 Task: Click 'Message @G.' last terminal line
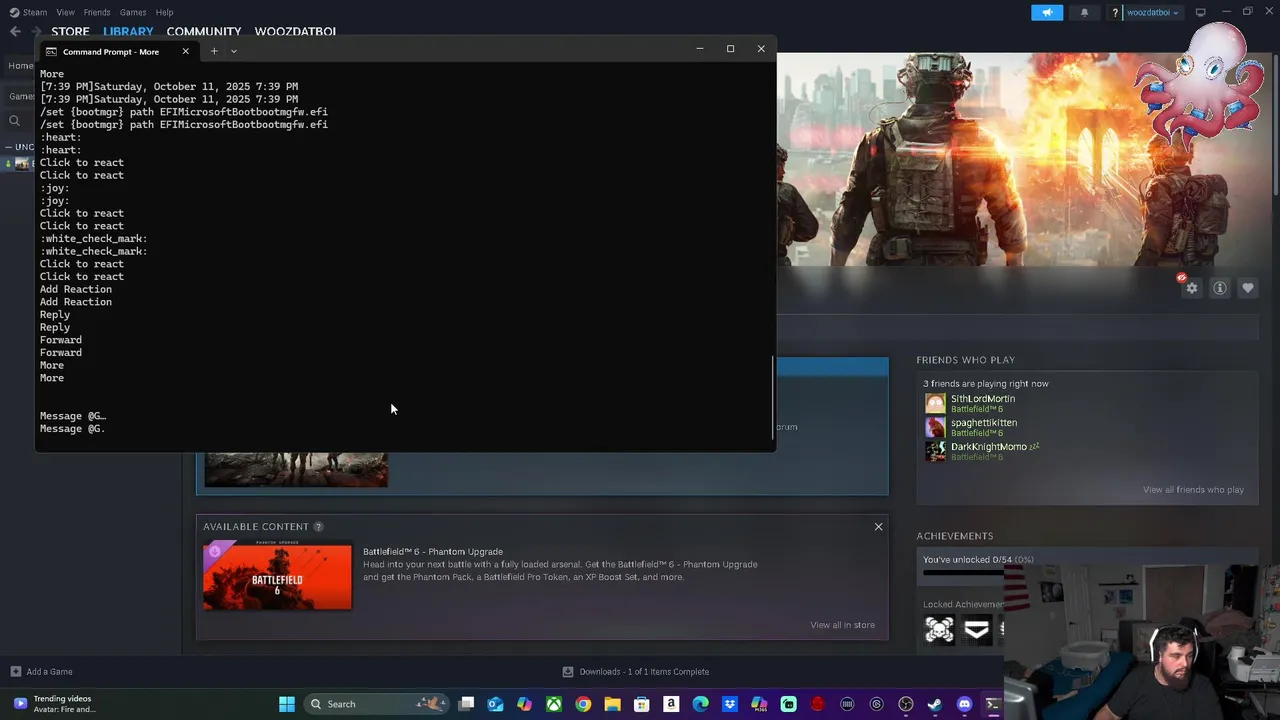[72, 429]
